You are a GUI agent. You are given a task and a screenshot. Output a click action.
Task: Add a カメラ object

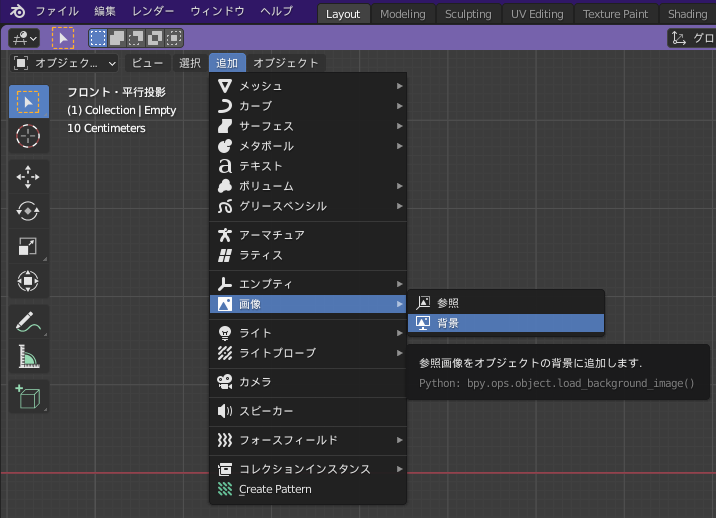pos(308,382)
